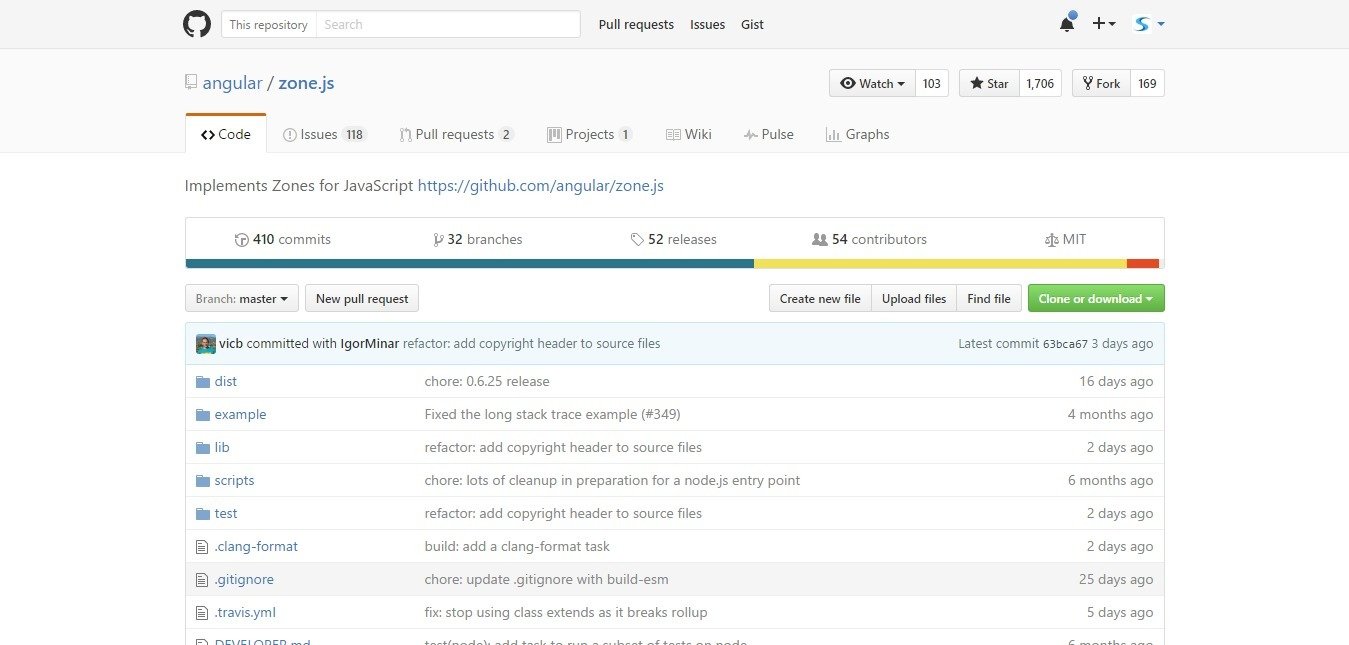Click the Find file button
The height and width of the screenshot is (645, 1349).
[989, 298]
